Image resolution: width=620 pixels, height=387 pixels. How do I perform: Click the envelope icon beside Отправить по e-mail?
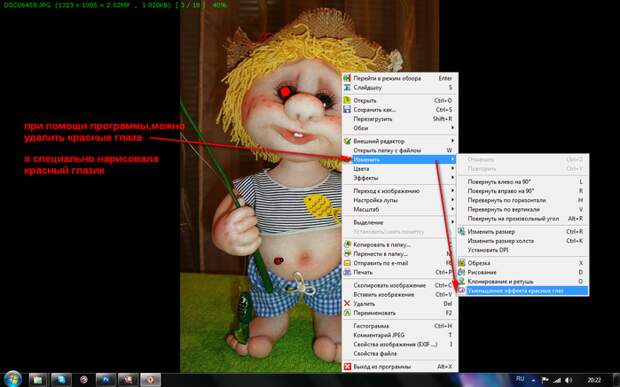[347, 263]
